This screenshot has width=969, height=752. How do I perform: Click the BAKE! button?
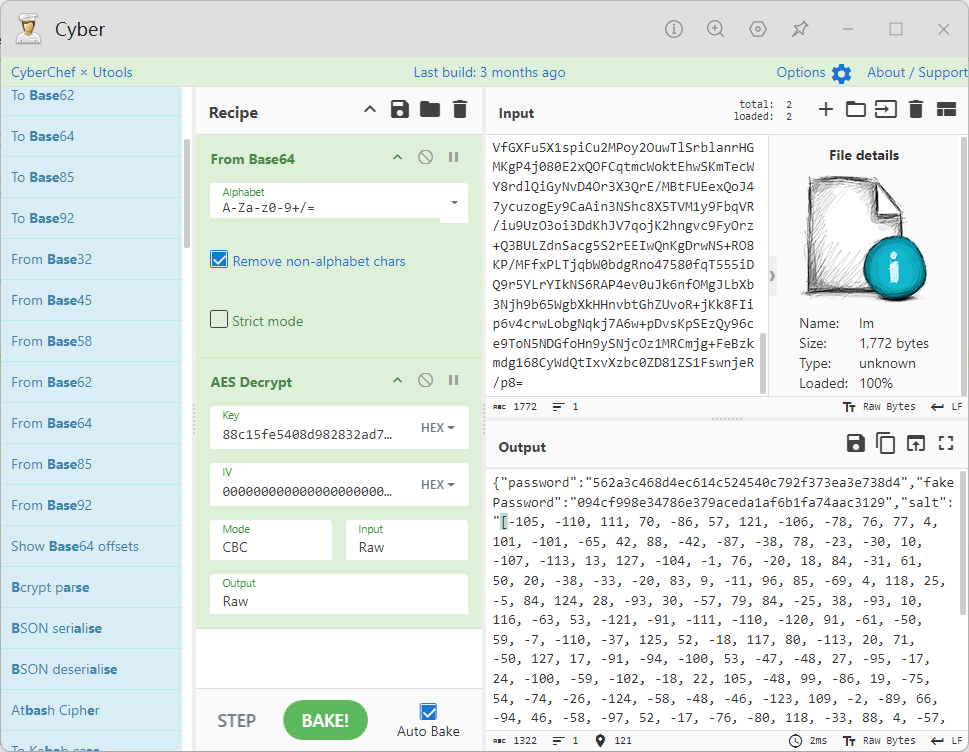click(325, 720)
